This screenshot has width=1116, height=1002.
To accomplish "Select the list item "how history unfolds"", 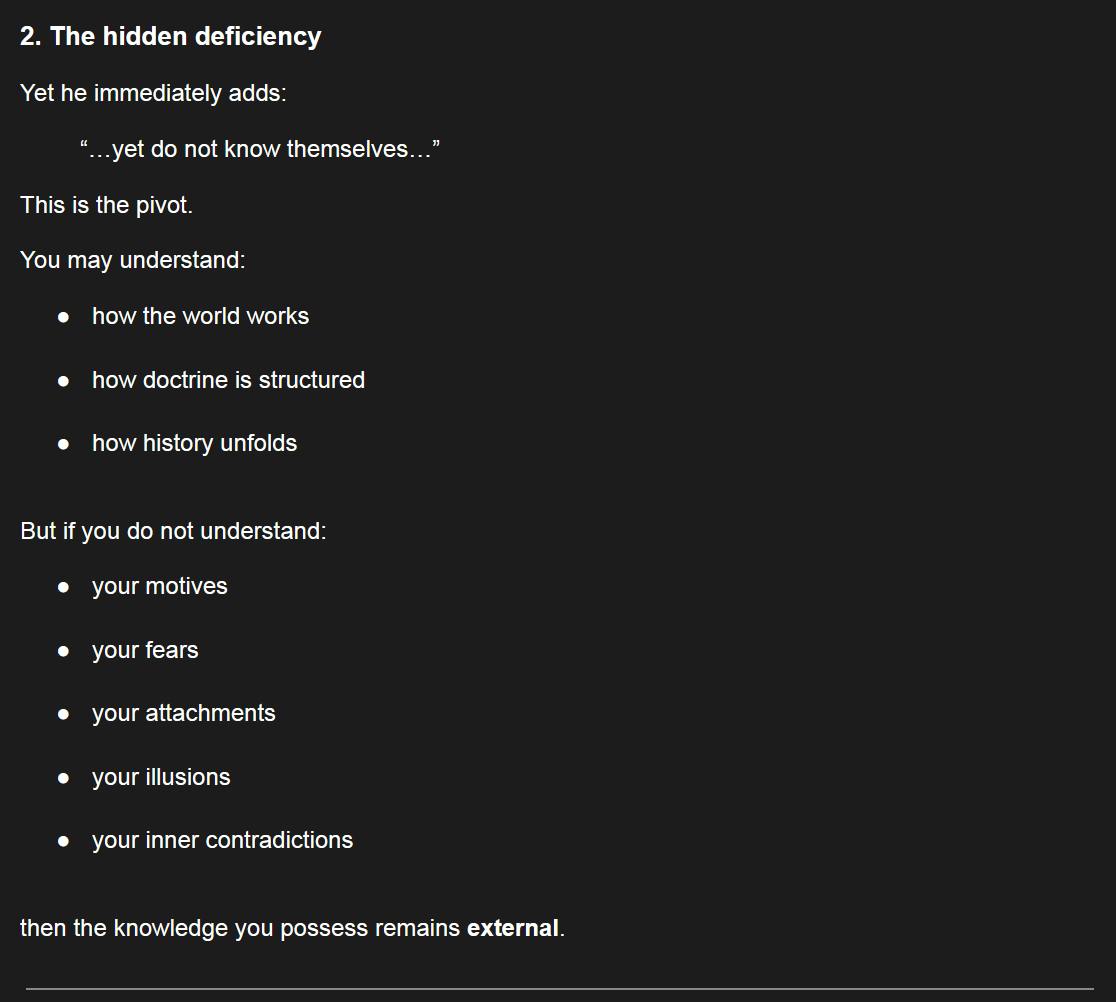I will click(x=194, y=443).
